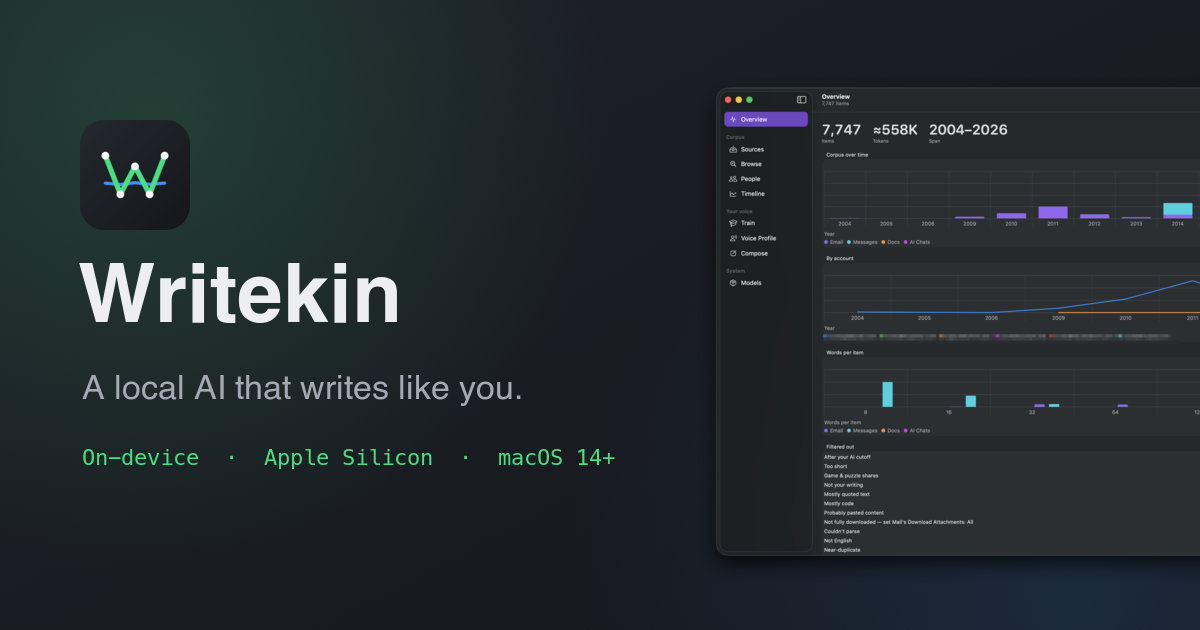Viewport: 1200px width, 630px height.
Task: Click the 'Apple Silicon' green label
Action: tap(348, 458)
